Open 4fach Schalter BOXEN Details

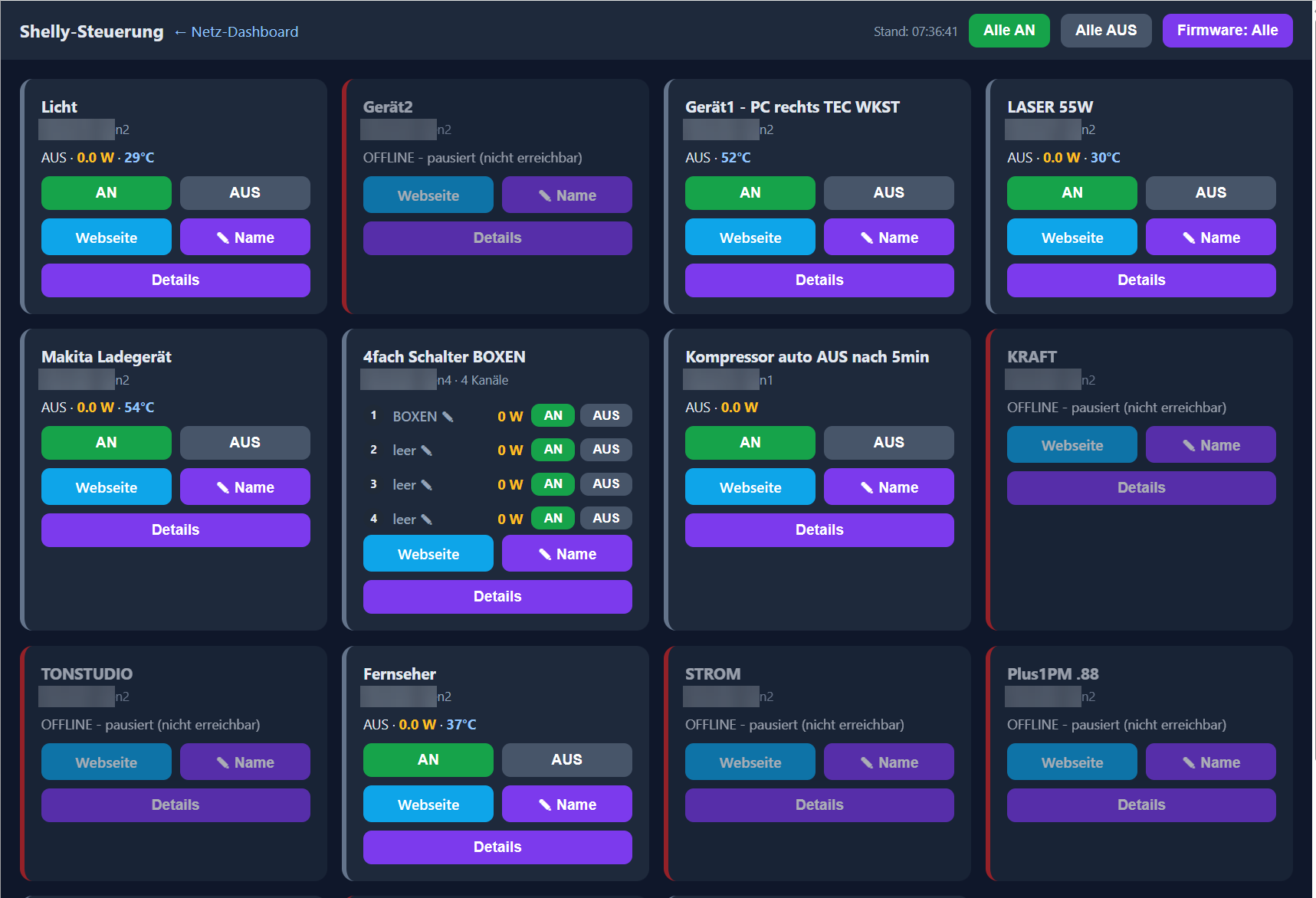497,597
